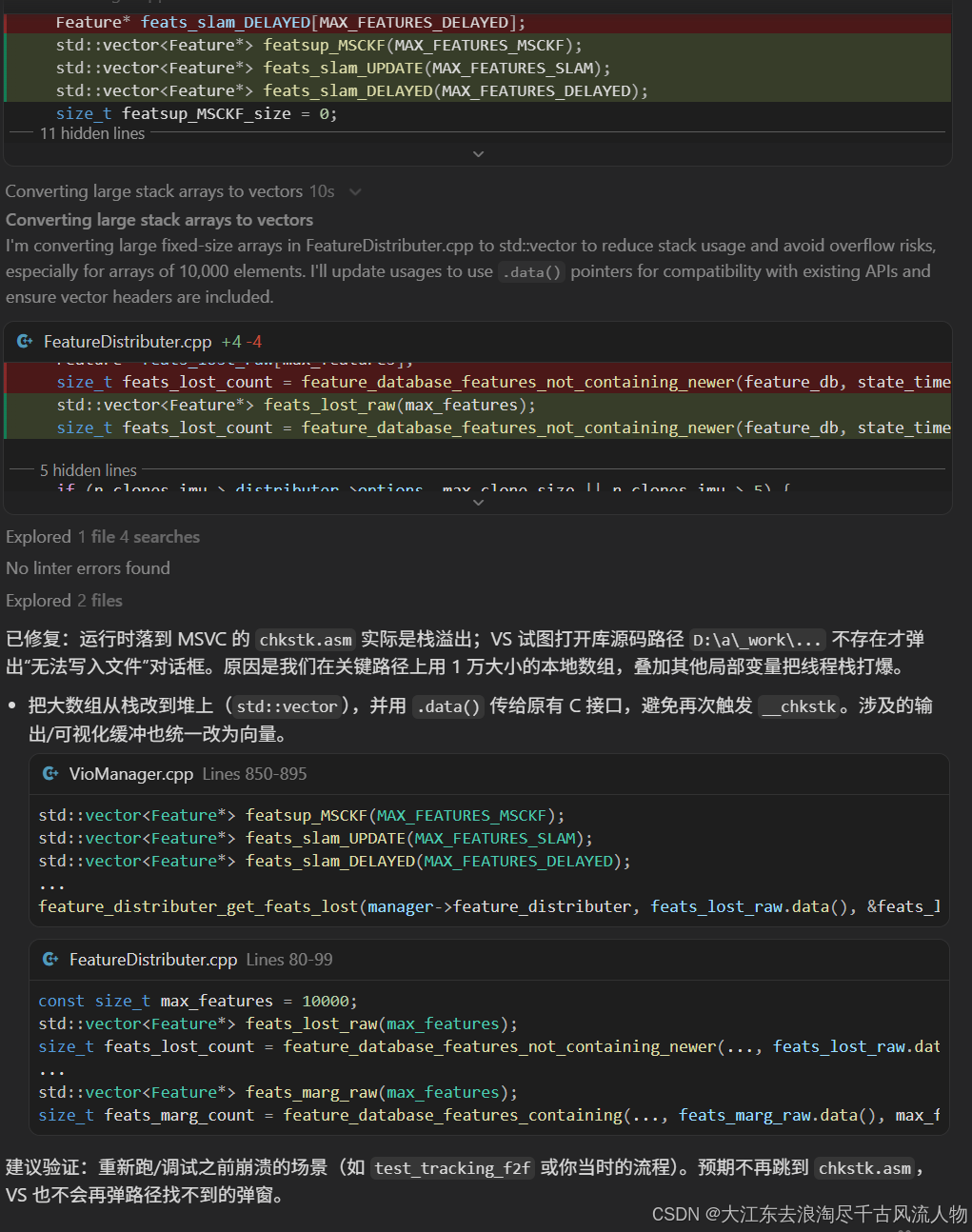Click the inline path 'D:\a\_work\...'

point(757,640)
